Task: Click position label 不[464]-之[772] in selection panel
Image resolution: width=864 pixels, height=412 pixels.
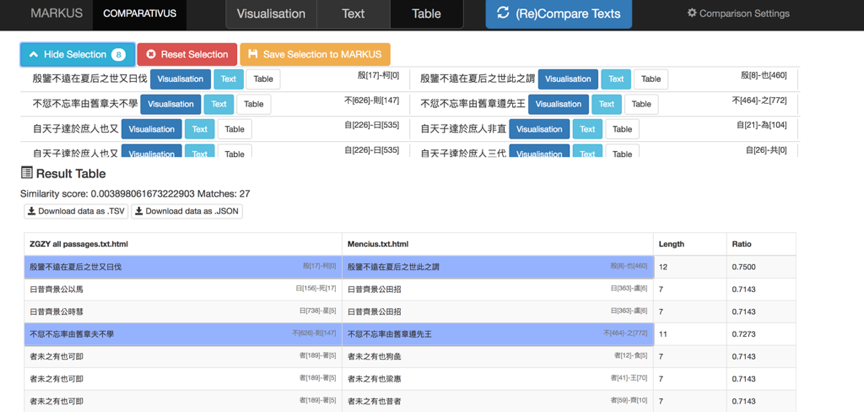Action: tap(759, 100)
